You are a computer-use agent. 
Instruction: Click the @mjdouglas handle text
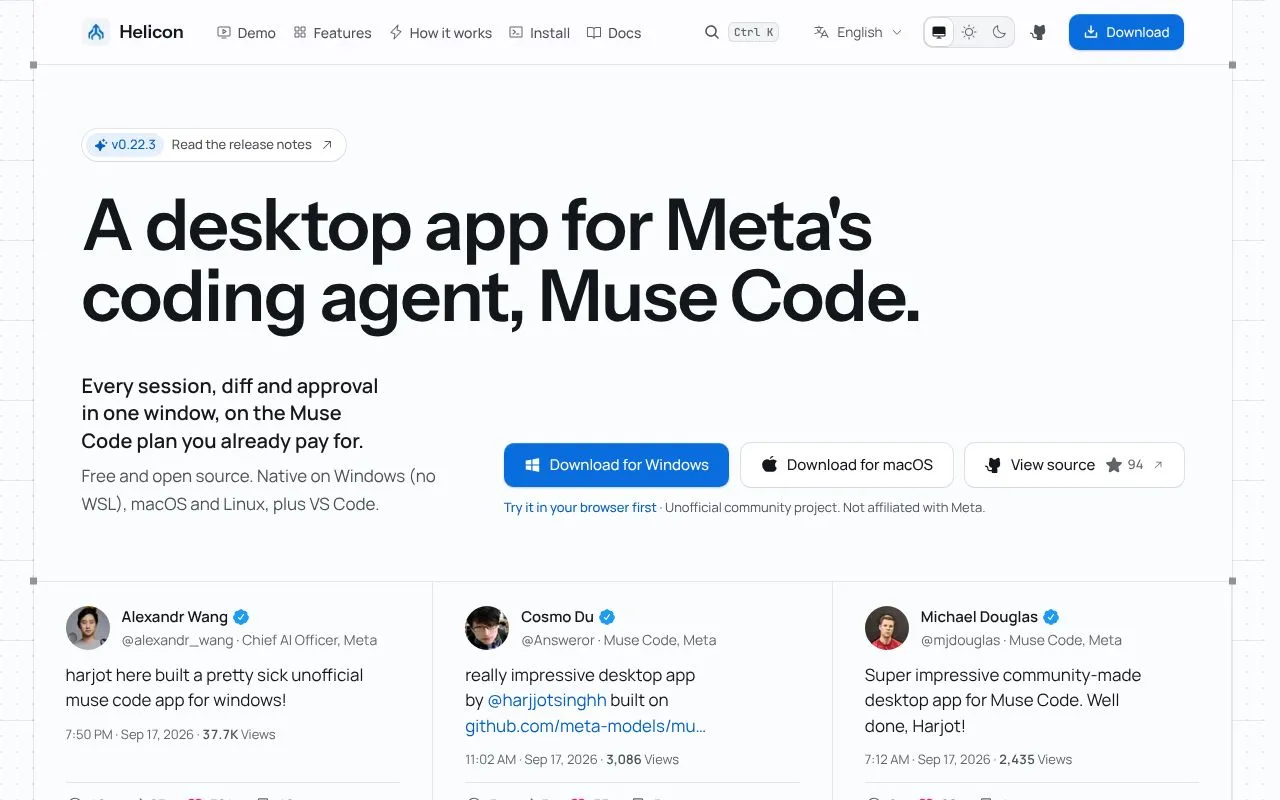coord(961,640)
